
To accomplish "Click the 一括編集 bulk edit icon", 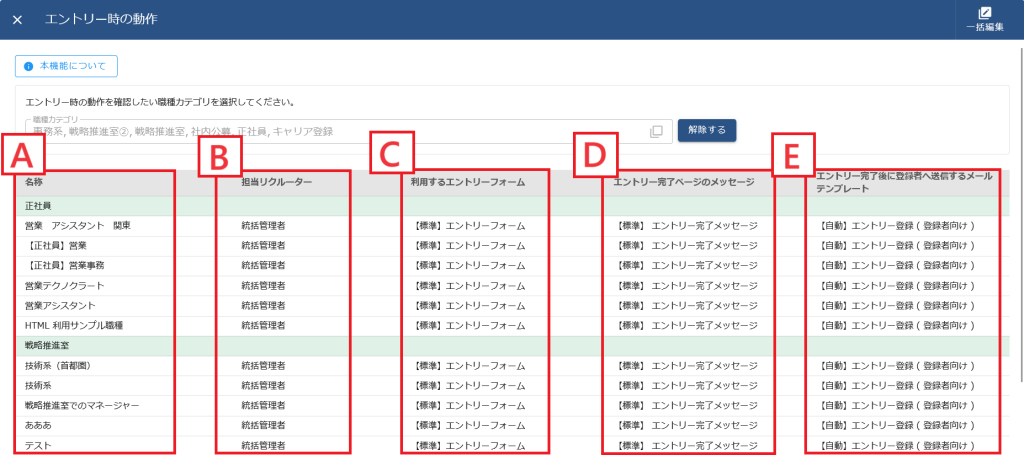I will tap(984, 13).
